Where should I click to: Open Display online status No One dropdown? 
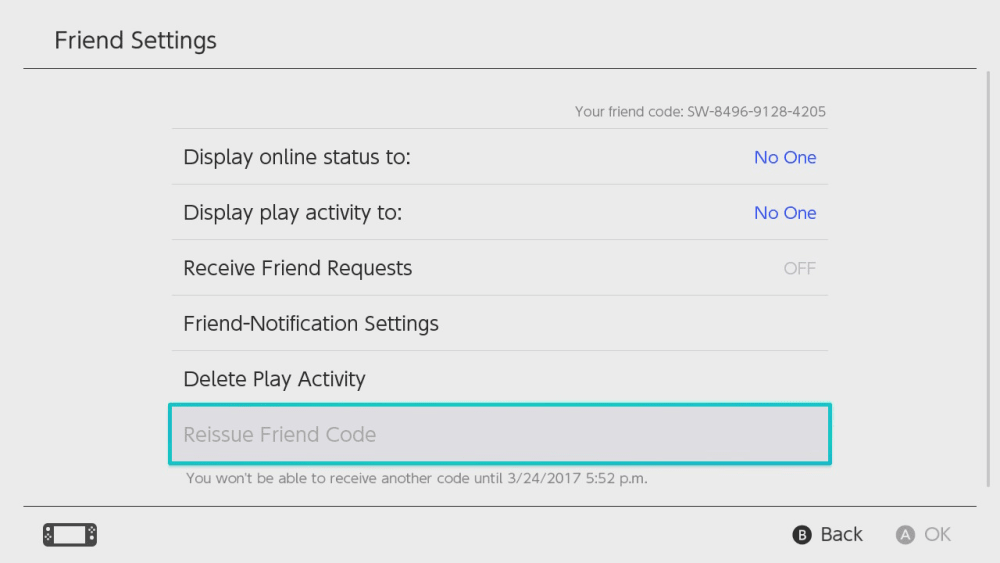[784, 157]
